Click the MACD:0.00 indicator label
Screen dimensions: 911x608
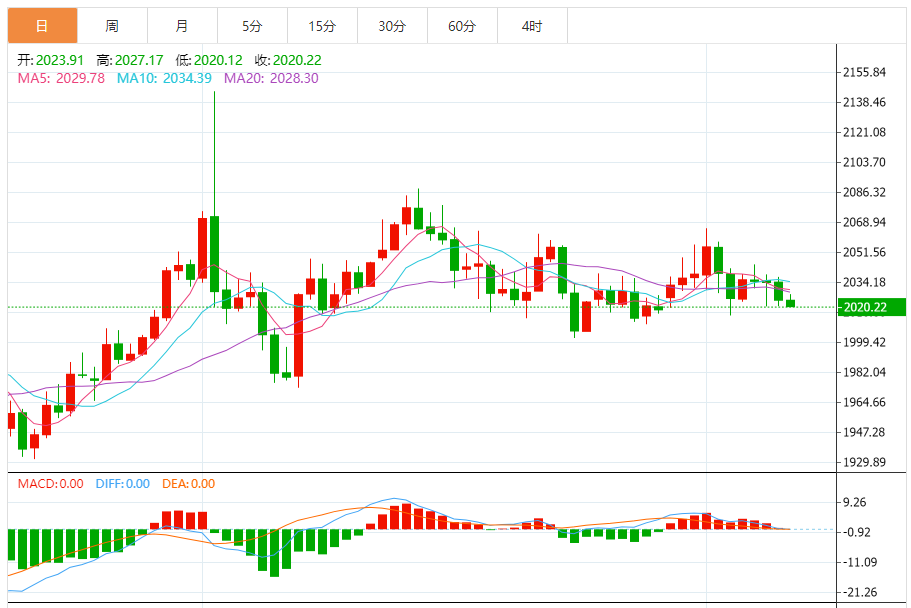point(51,484)
